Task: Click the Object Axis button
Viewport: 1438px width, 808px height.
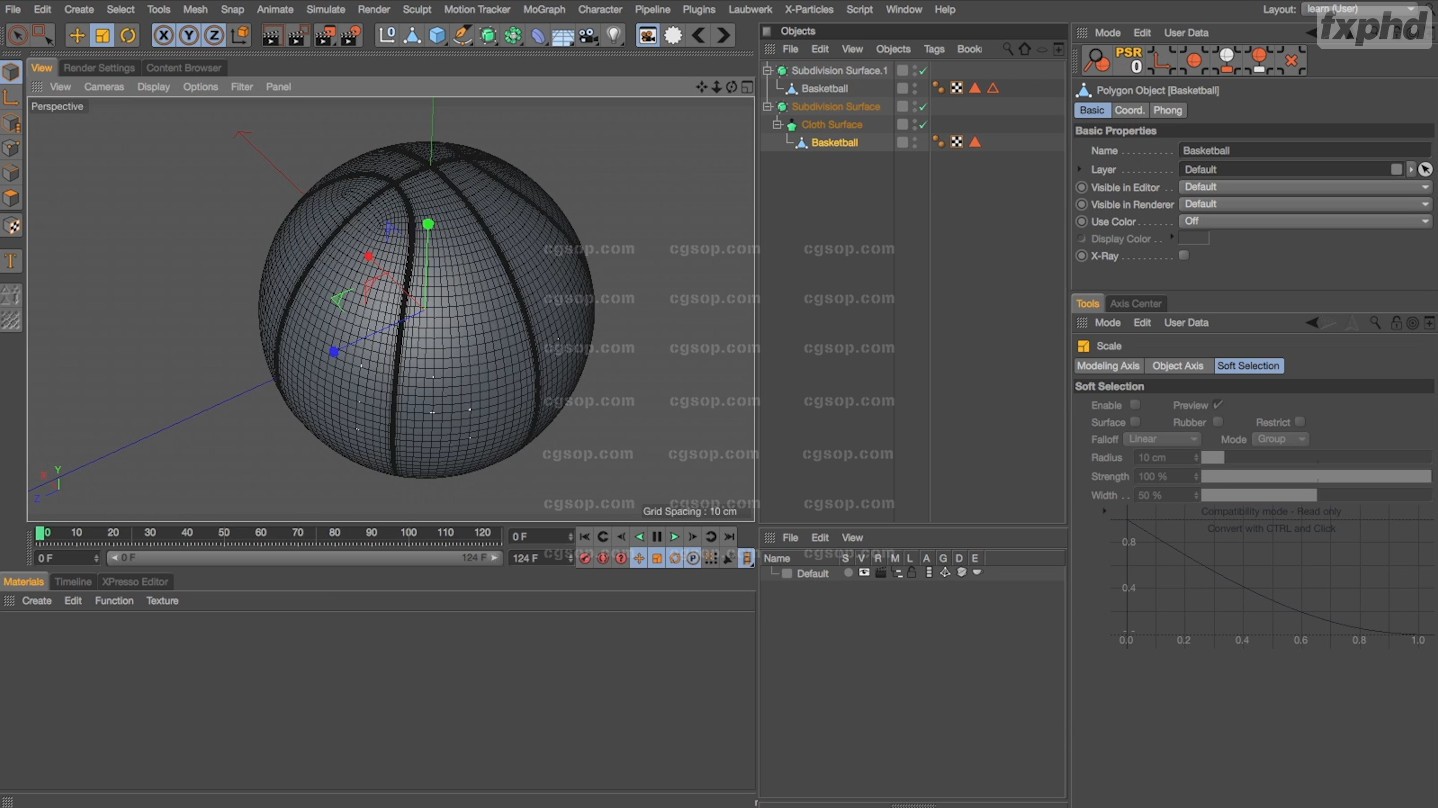Action: tap(1177, 366)
